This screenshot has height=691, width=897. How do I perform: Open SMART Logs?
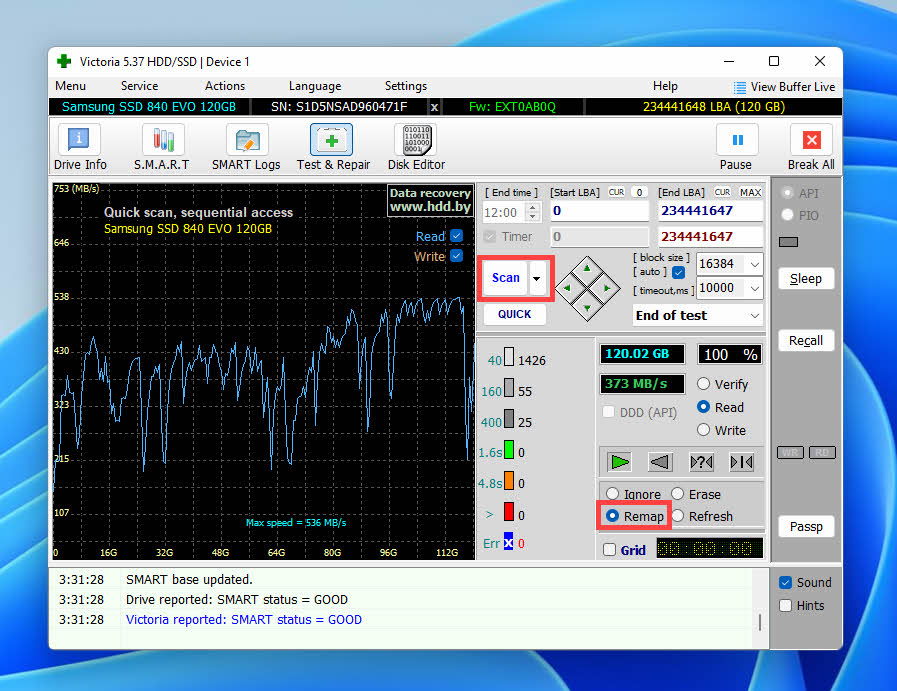[247, 147]
